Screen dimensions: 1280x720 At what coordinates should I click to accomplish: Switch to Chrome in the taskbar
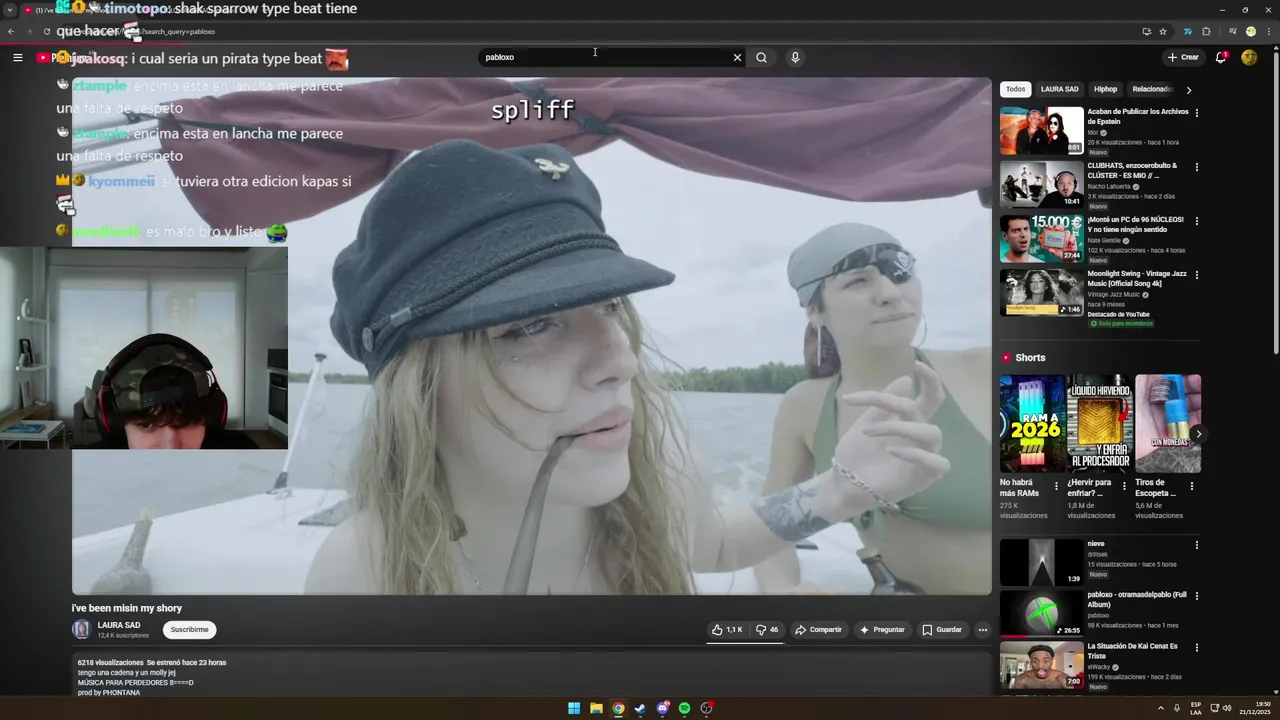(x=618, y=708)
